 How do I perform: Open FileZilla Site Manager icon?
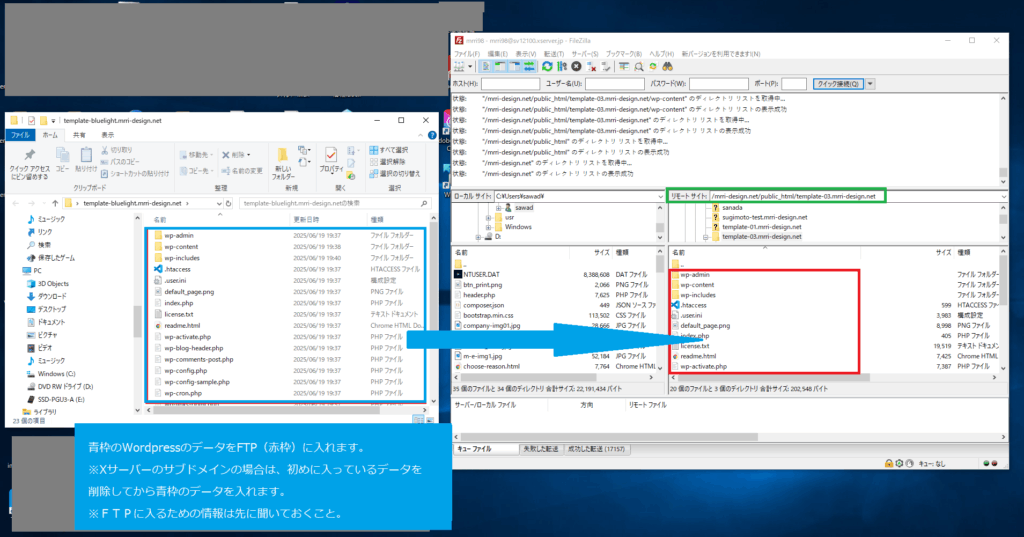(x=460, y=66)
